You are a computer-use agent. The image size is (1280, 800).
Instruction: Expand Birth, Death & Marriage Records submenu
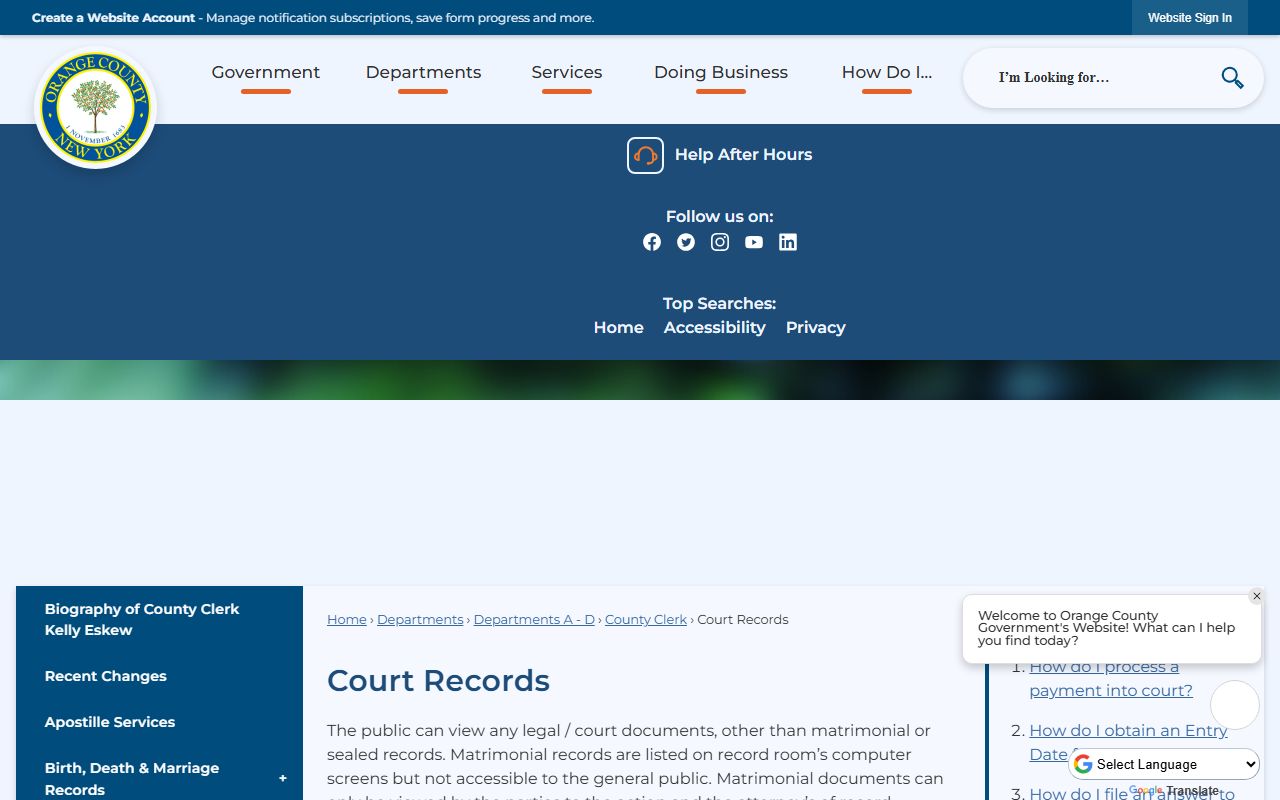click(282, 779)
